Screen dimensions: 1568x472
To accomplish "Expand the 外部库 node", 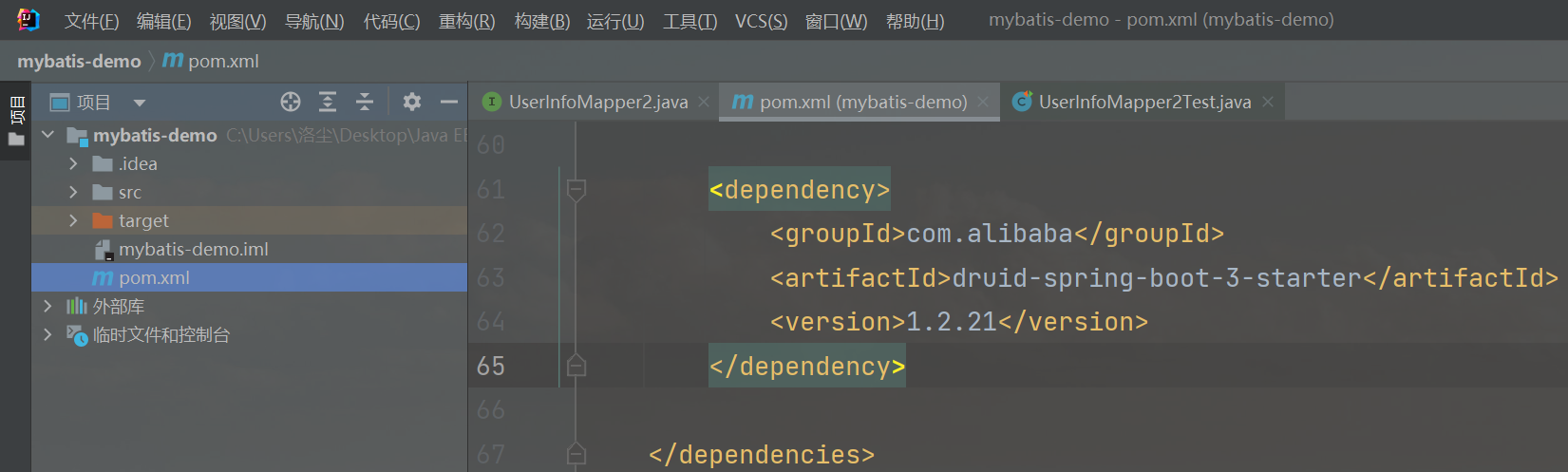I will [47, 306].
